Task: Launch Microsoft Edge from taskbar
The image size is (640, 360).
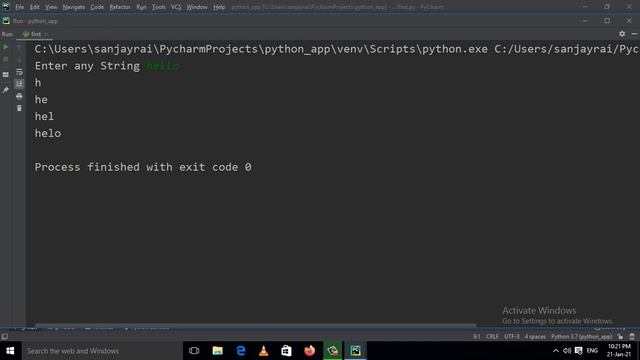Action: pyautogui.click(x=241, y=351)
